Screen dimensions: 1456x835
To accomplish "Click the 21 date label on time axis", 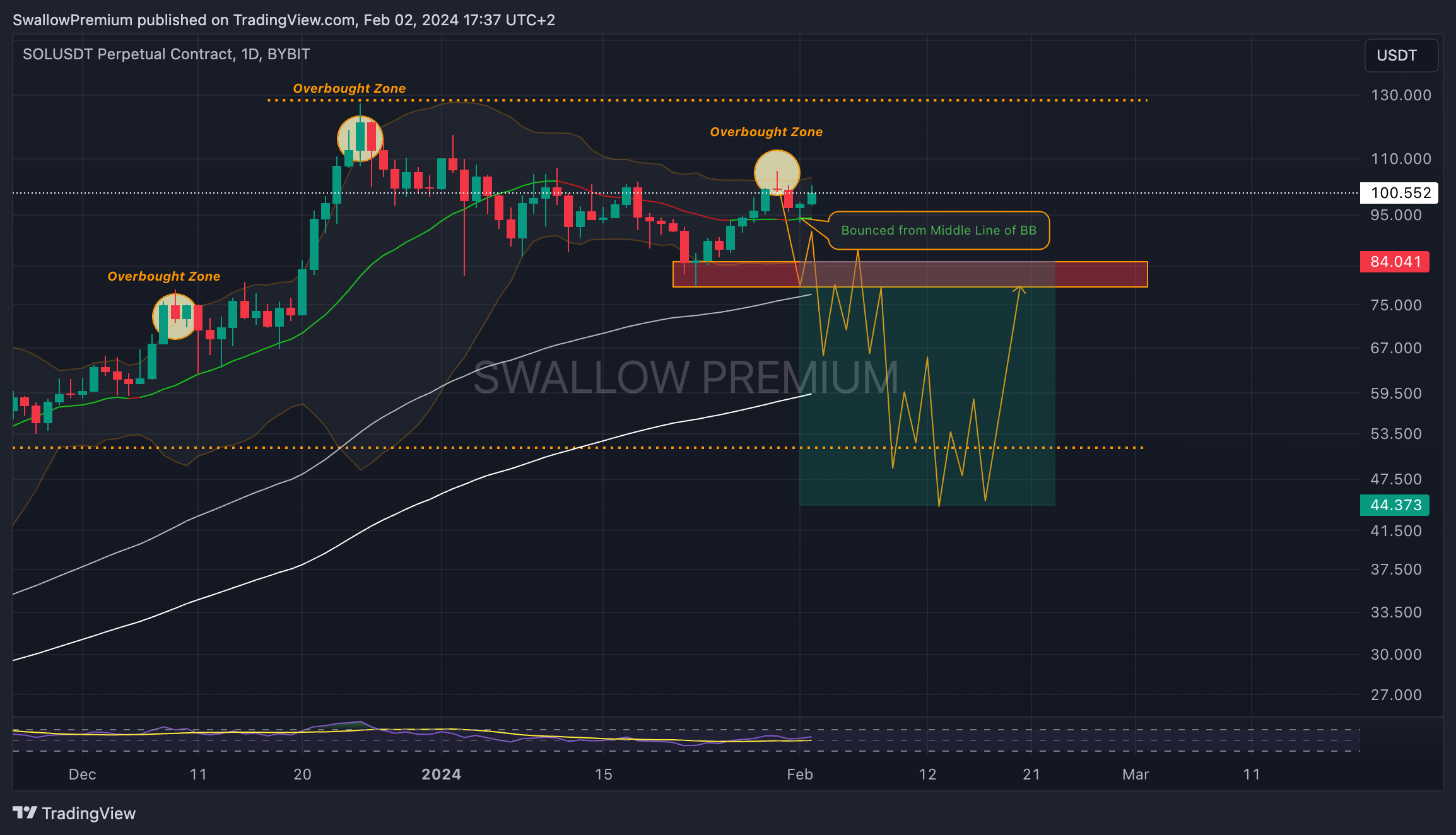I will pyautogui.click(x=1031, y=774).
